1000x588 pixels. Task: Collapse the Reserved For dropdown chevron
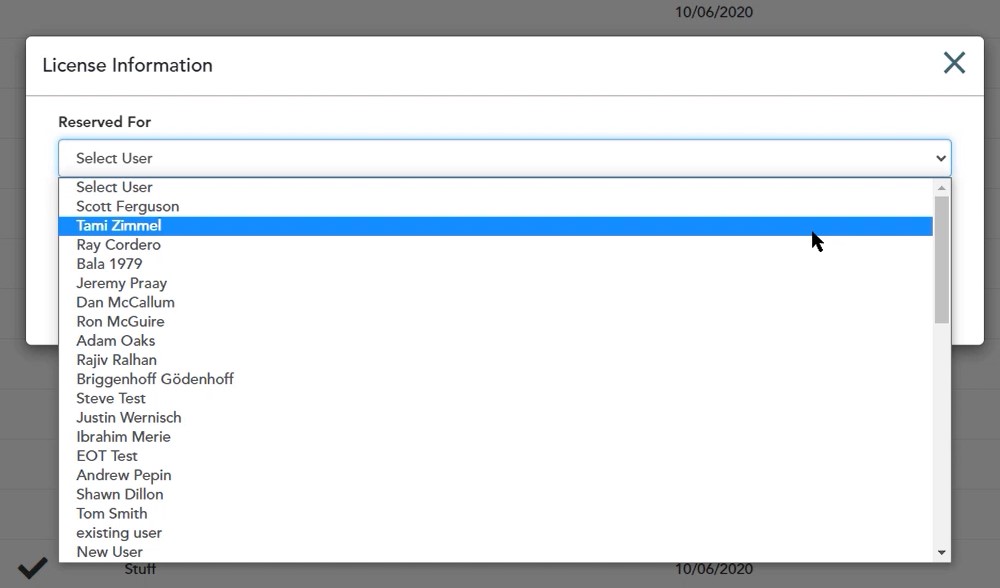(x=941, y=158)
